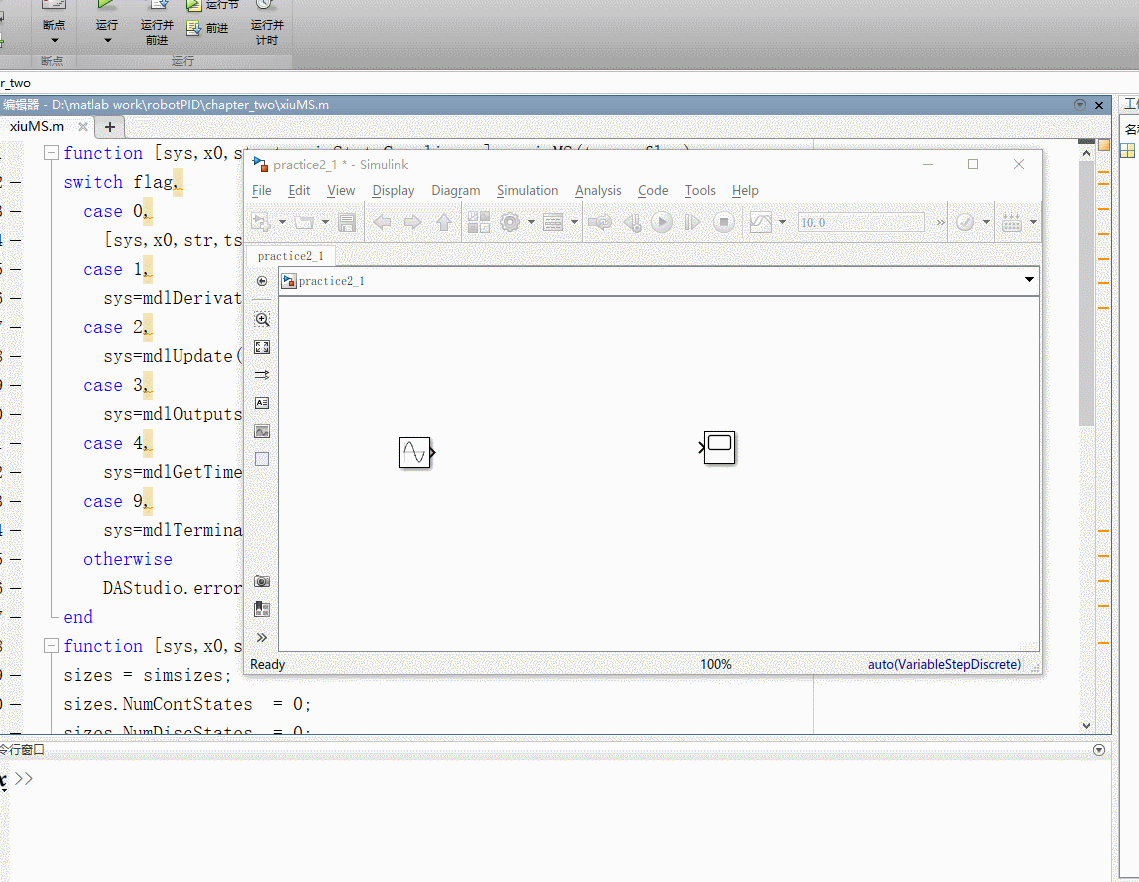Viewport: 1139px width, 882px height.
Task: Open the Edit menu in Simulink
Action: click(299, 190)
